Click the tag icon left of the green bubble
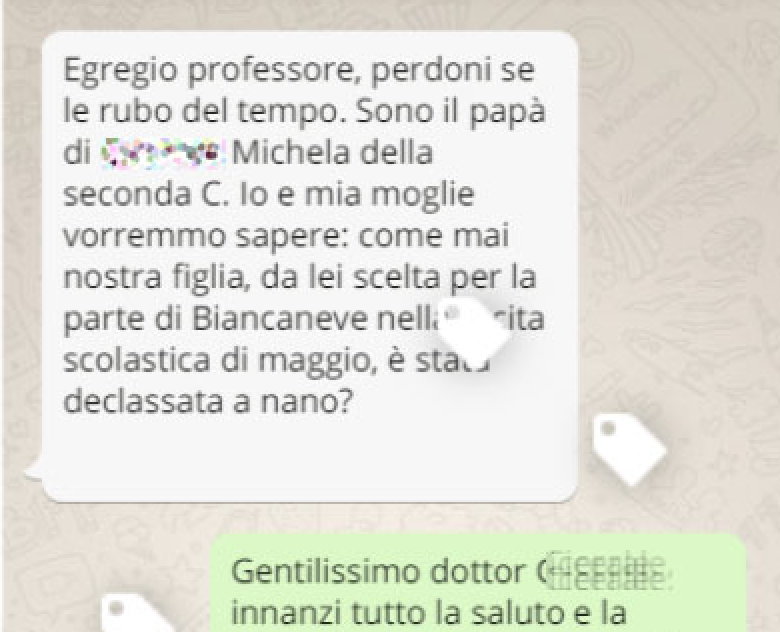The image size is (780, 632). pos(134,613)
